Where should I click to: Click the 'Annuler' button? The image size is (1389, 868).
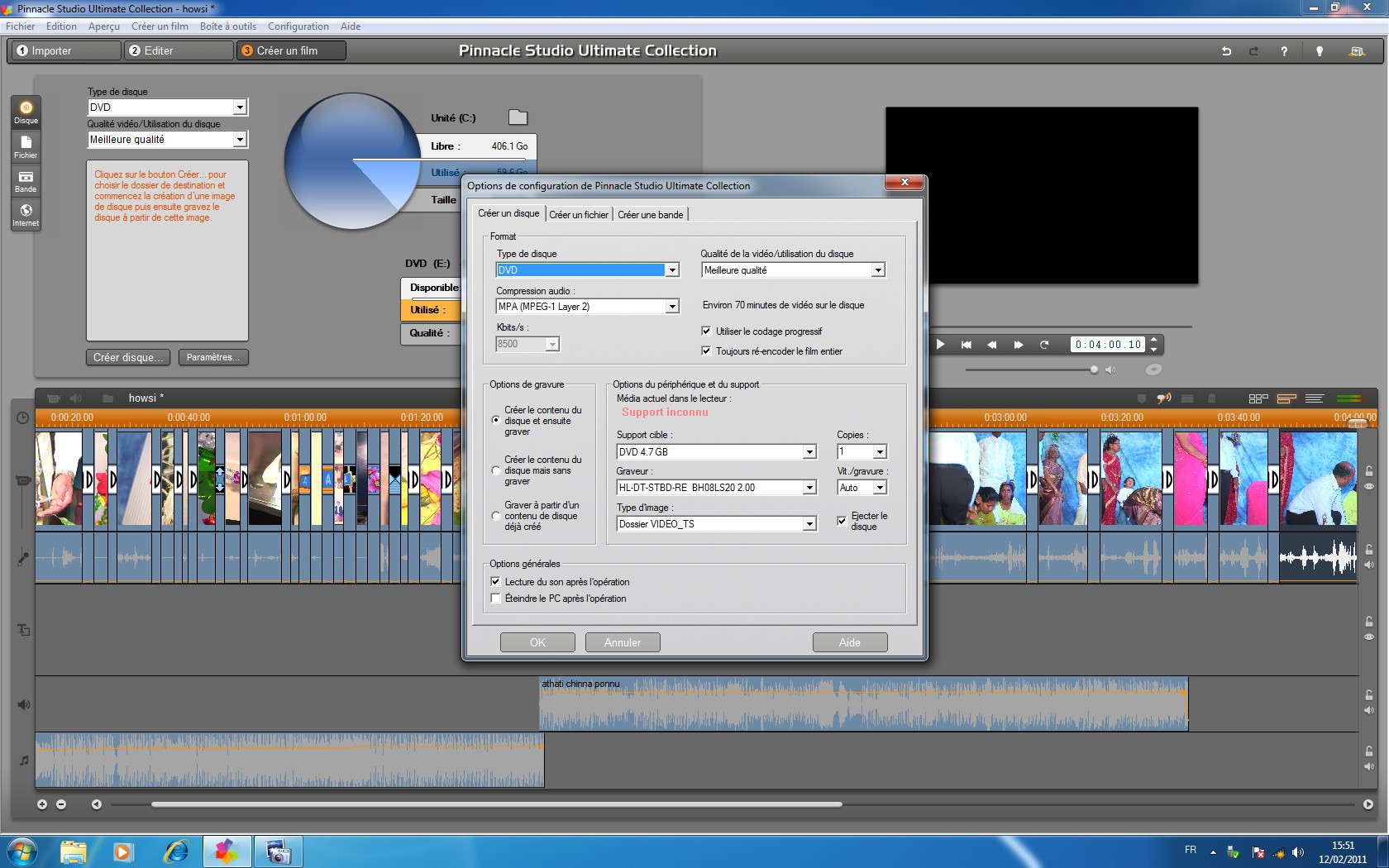[623, 642]
